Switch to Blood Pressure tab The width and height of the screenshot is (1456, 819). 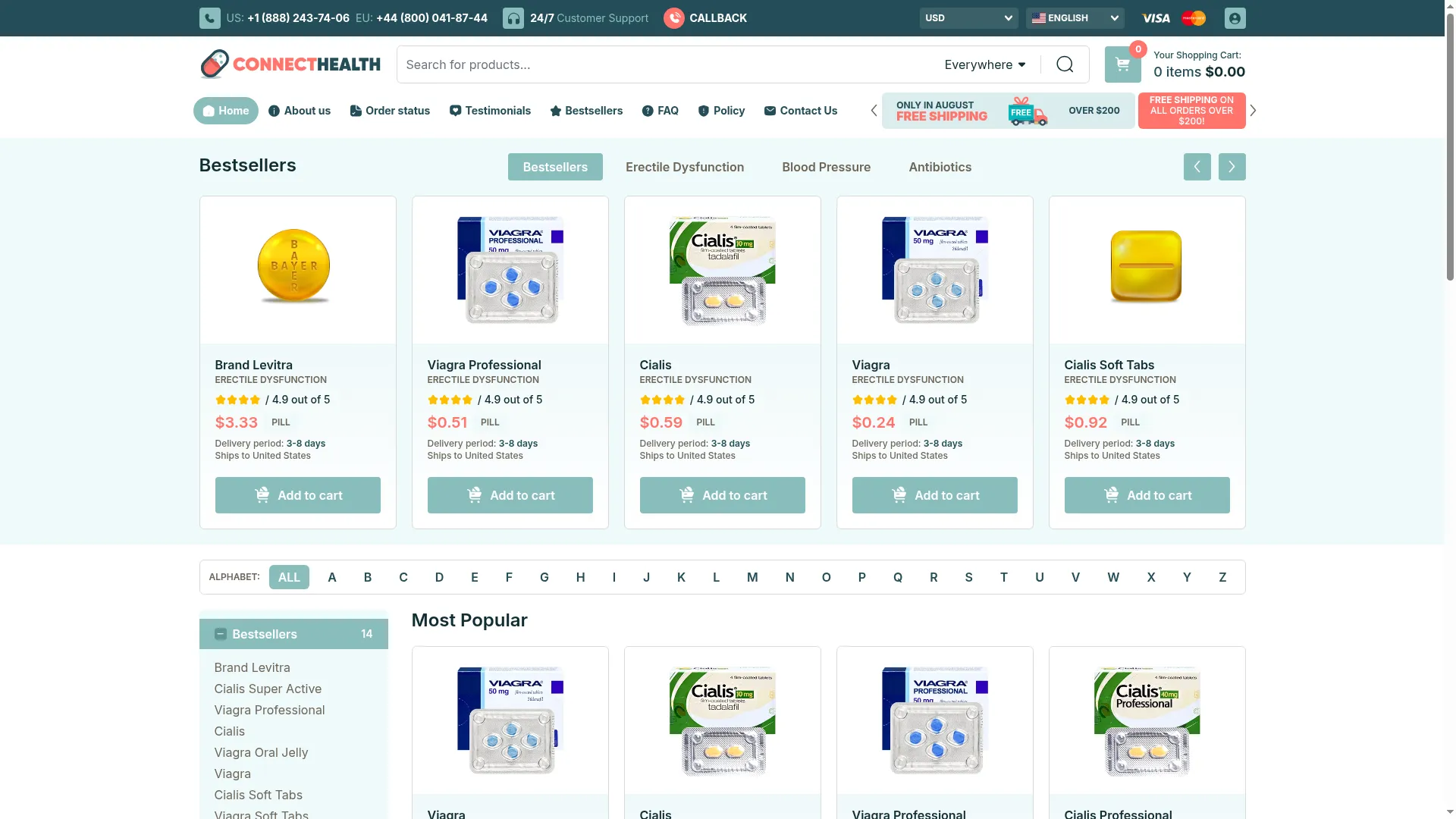(x=827, y=167)
